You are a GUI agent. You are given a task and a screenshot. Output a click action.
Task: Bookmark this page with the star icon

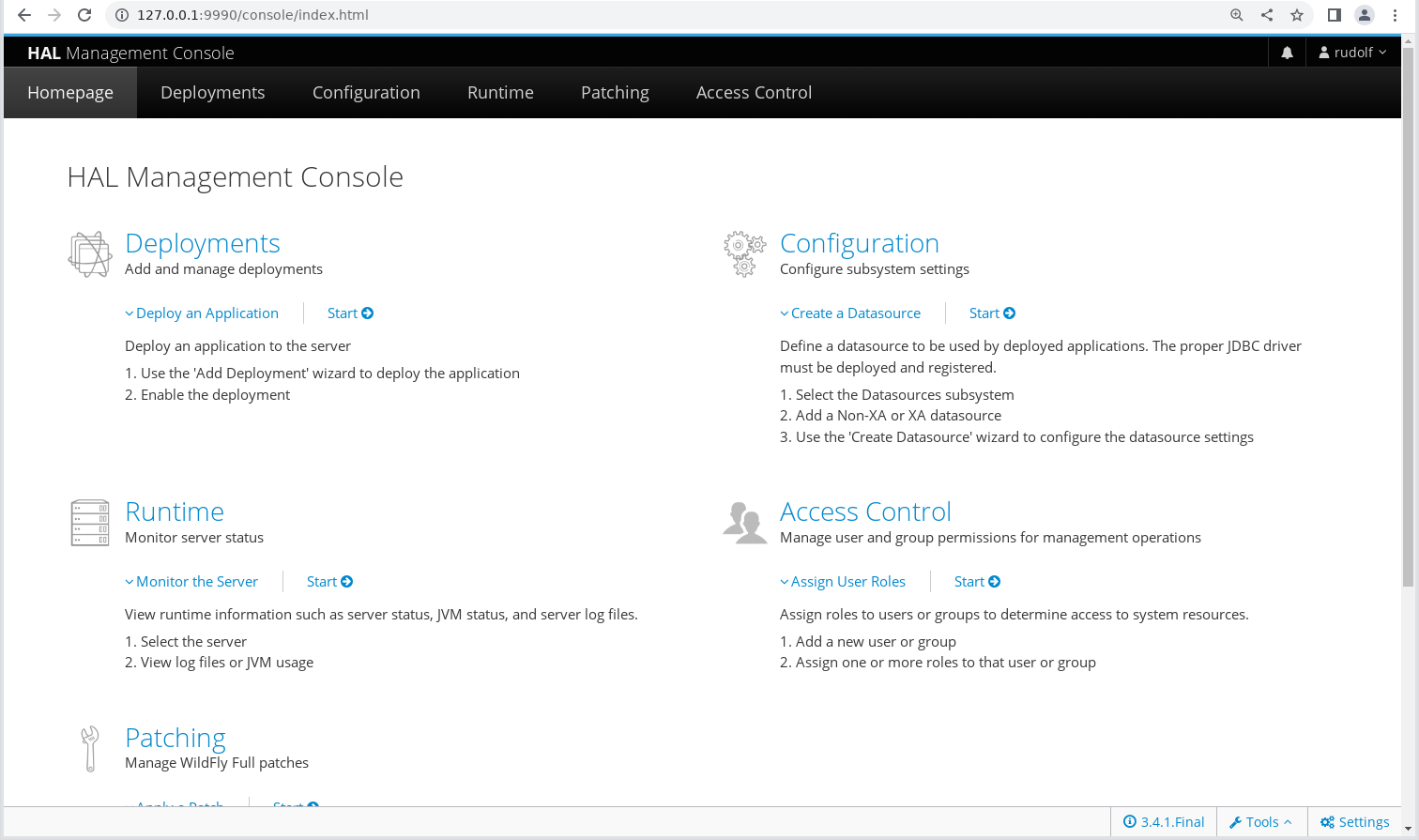click(1297, 15)
